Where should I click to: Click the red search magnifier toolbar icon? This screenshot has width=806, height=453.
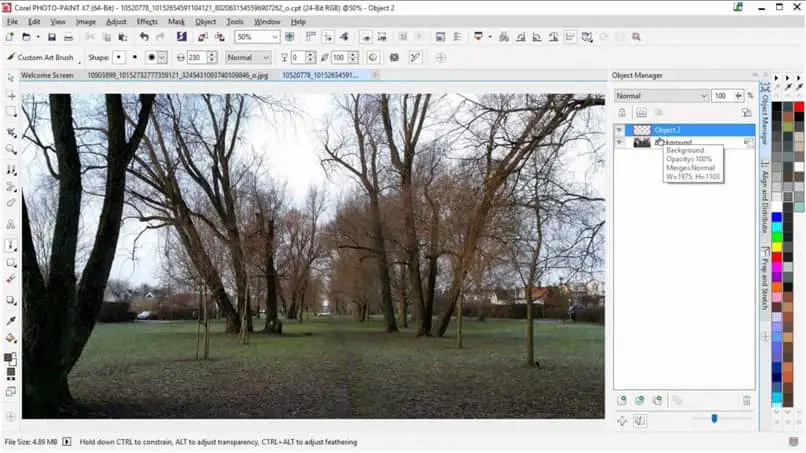coord(636,37)
